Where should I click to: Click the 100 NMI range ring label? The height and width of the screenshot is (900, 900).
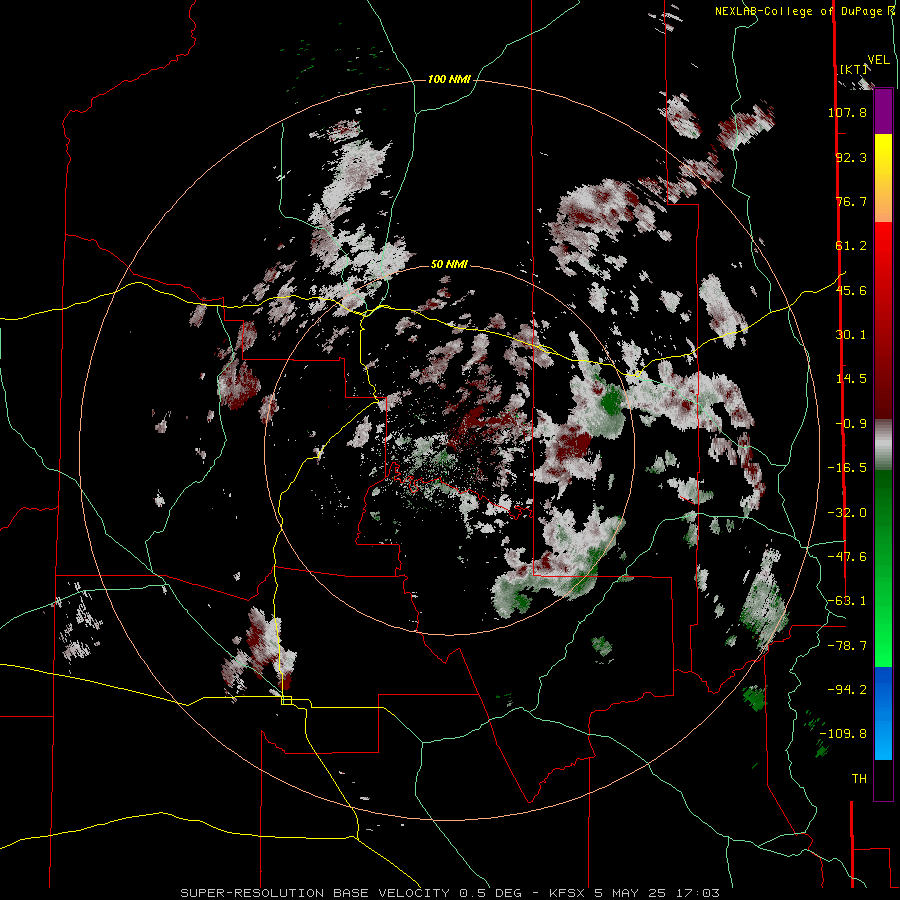[x=449, y=79]
